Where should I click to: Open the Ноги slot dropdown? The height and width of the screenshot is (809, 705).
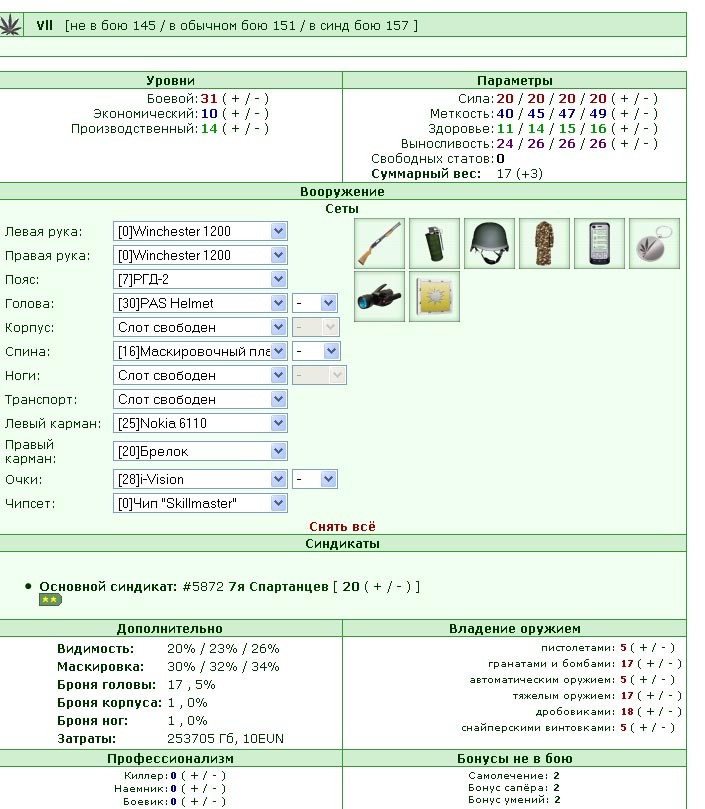tap(200, 375)
